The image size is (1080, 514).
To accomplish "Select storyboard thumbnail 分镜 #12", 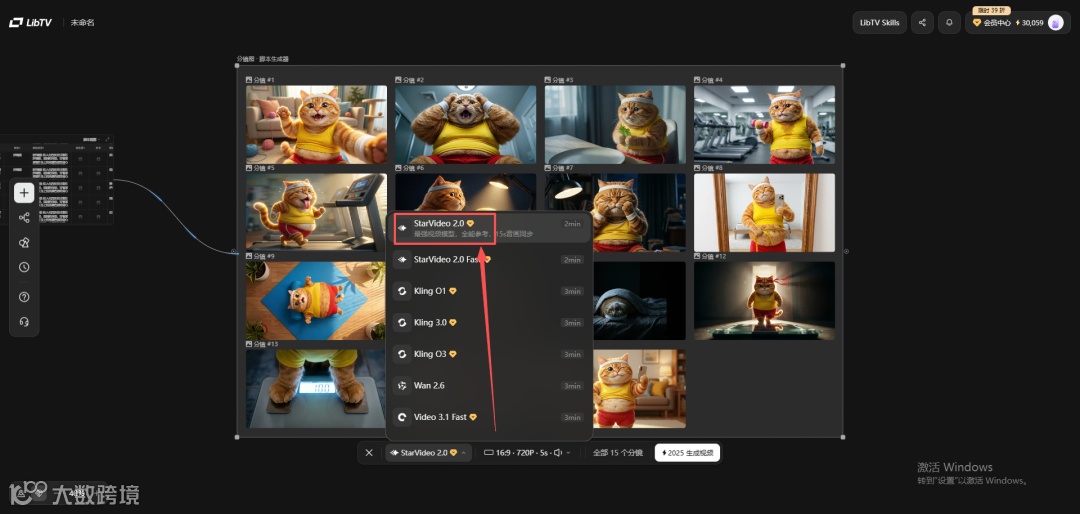I will (765, 300).
